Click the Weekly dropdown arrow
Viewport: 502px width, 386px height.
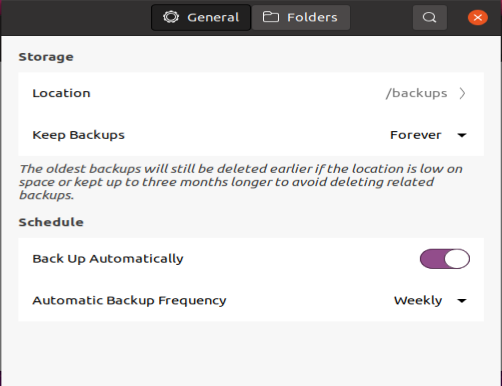coord(462,301)
